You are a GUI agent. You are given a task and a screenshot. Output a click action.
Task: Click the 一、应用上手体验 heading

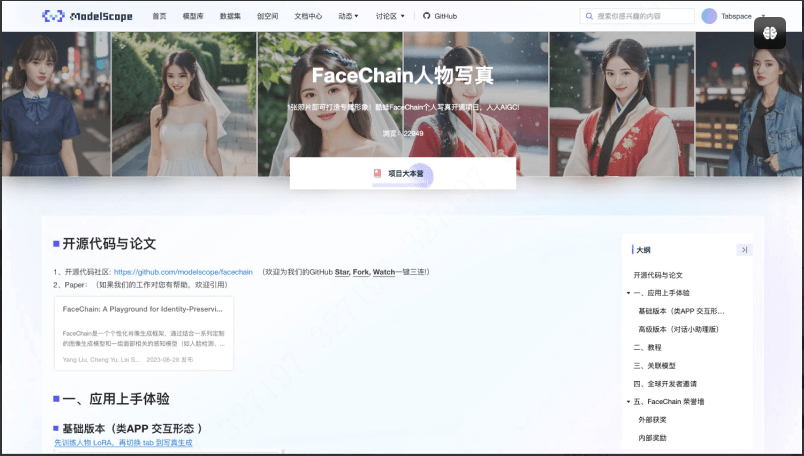tap(115, 399)
